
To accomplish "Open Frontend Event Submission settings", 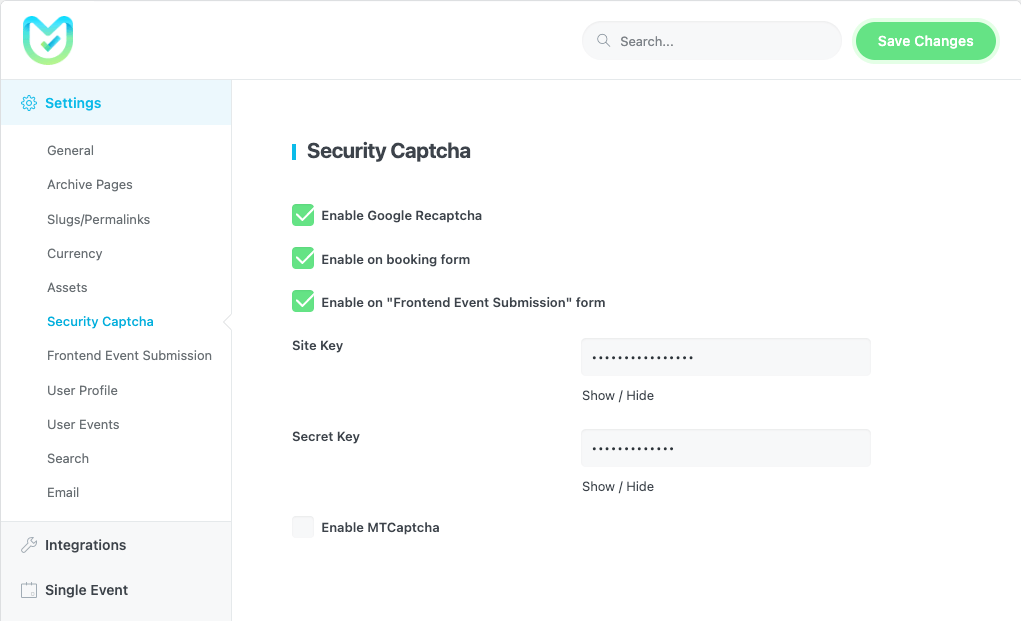I will [x=130, y=355].
